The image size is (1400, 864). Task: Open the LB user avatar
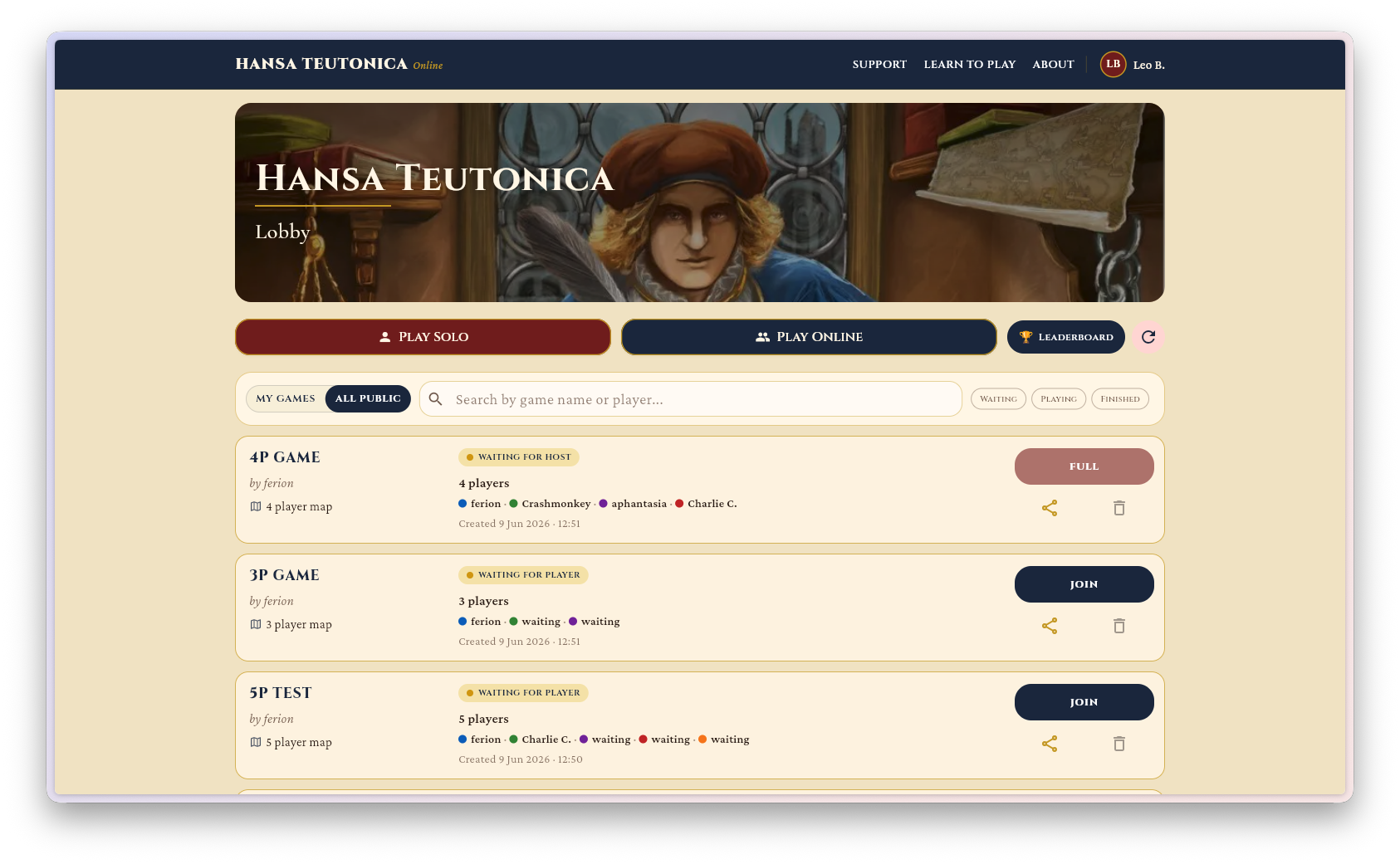point(1113,64)
